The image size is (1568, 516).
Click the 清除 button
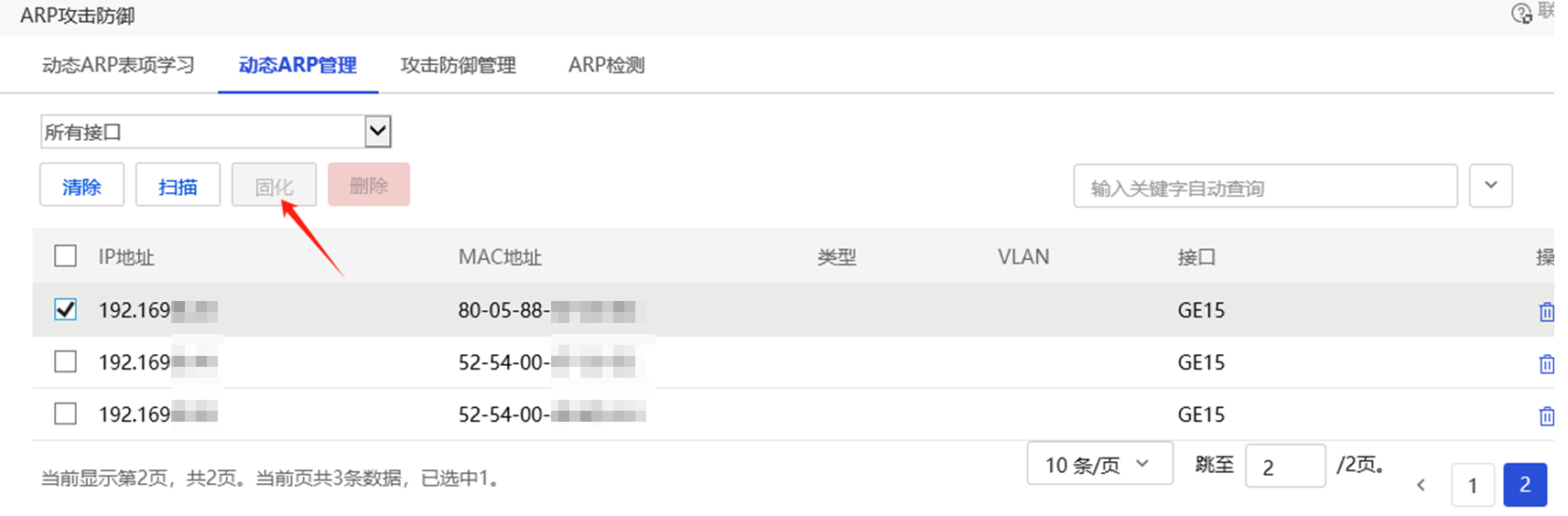81,186
